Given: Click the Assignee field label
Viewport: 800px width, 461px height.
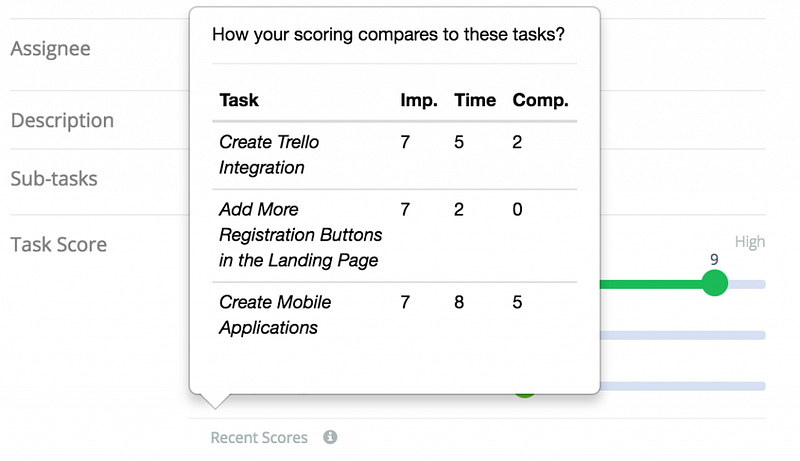Looking at the screenshot, I should pyautogui.click(x=50, y=48).
